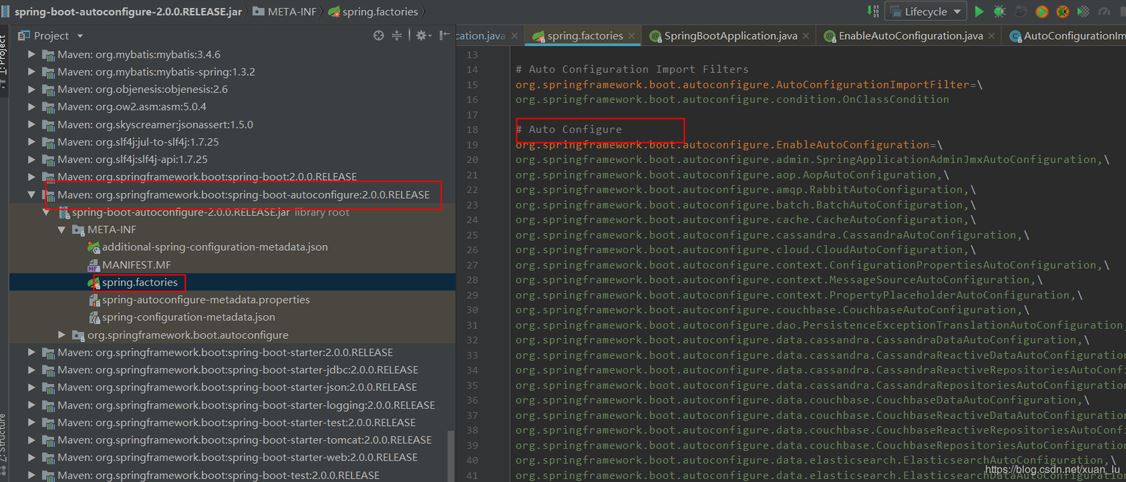Click the Build Project icon
The height and width of the screenshot is (482, 1126).
click(874, 12)
